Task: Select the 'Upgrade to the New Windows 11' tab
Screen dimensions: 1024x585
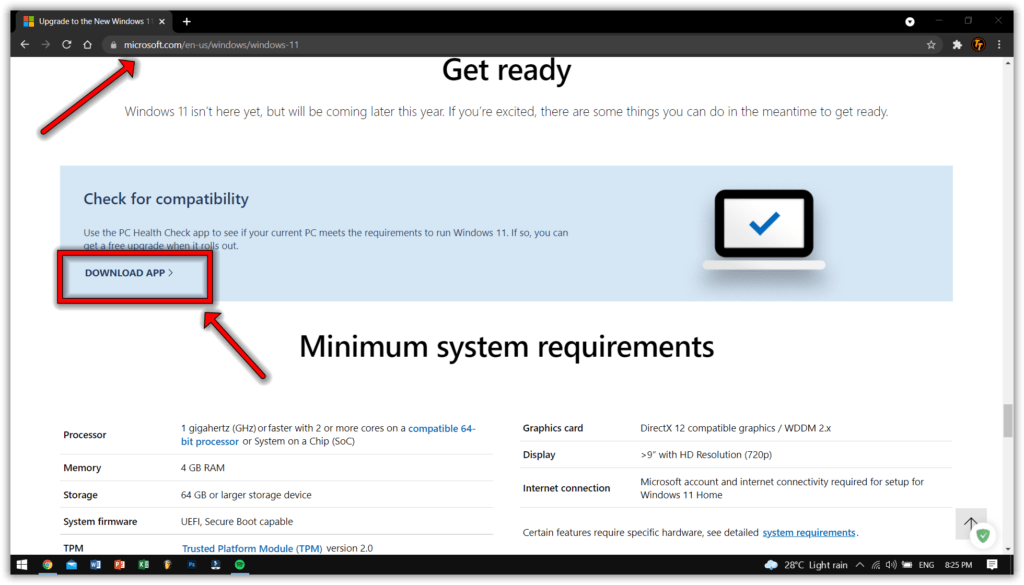Action: [95, 22]
